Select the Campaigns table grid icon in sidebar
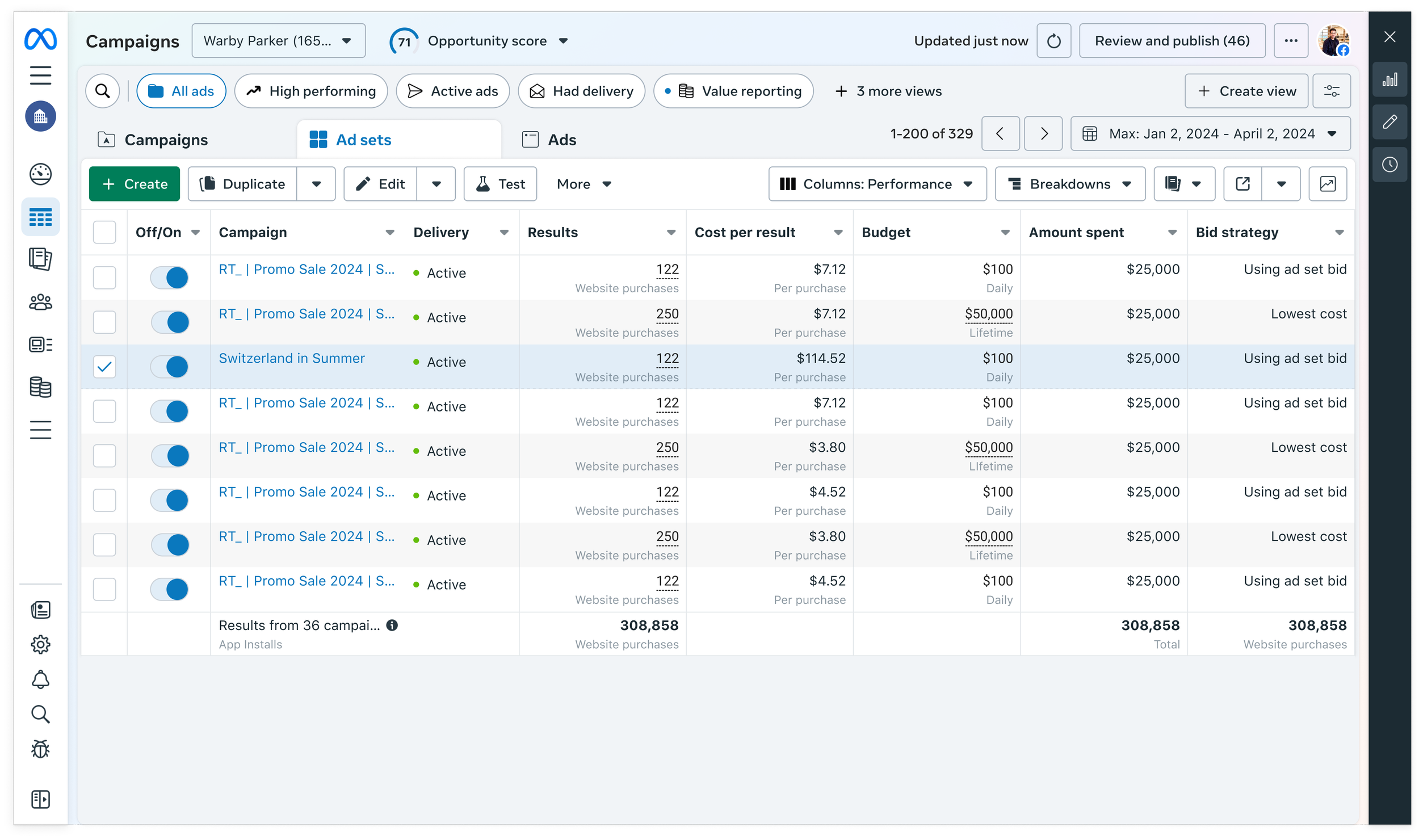This screenshot has height=840, width=1419. (x=40, y=217)
